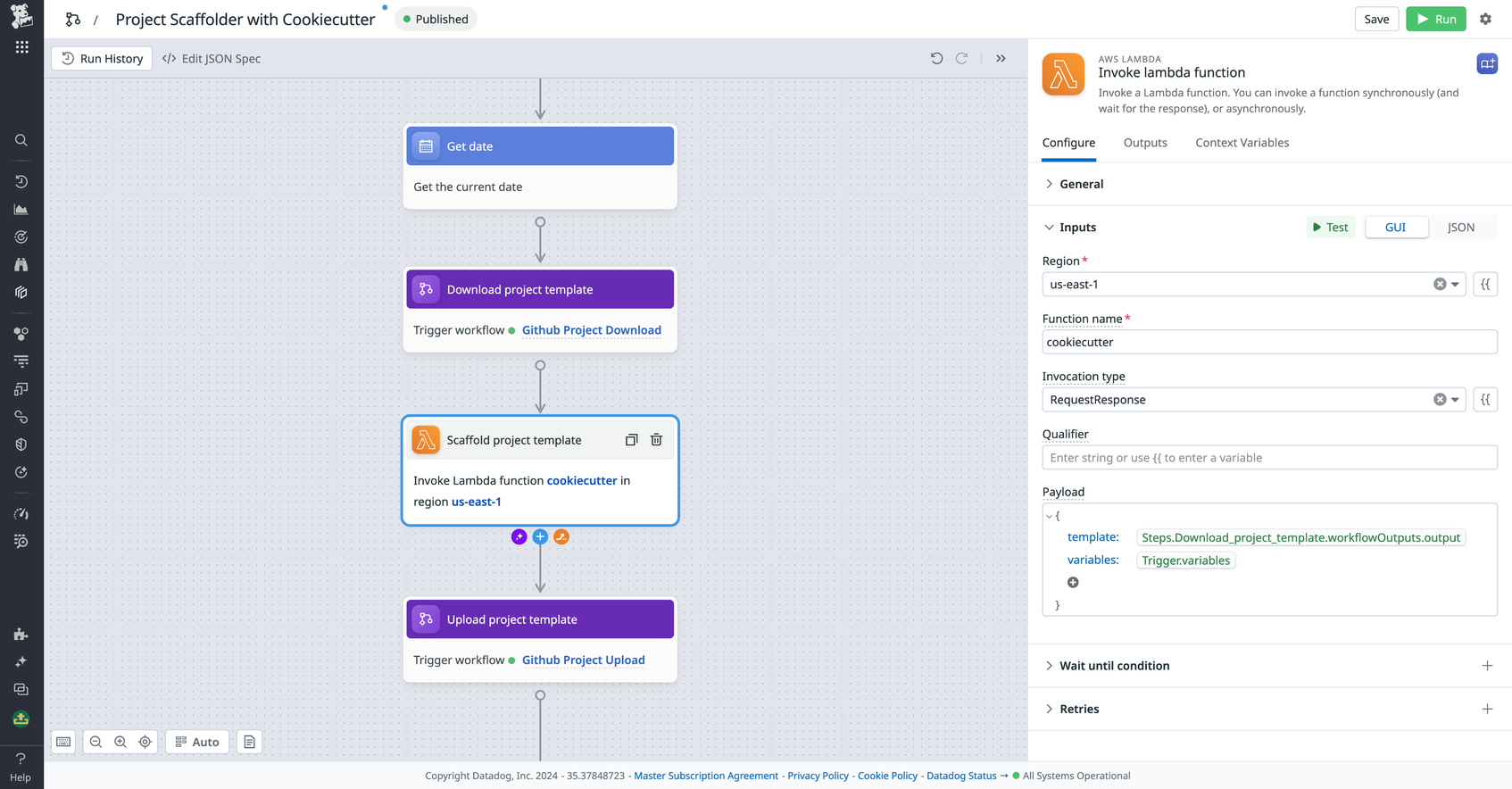Click the purple AI sparkle add-step circle
Screen dimensions: 1512x789
tap(519, 536)
